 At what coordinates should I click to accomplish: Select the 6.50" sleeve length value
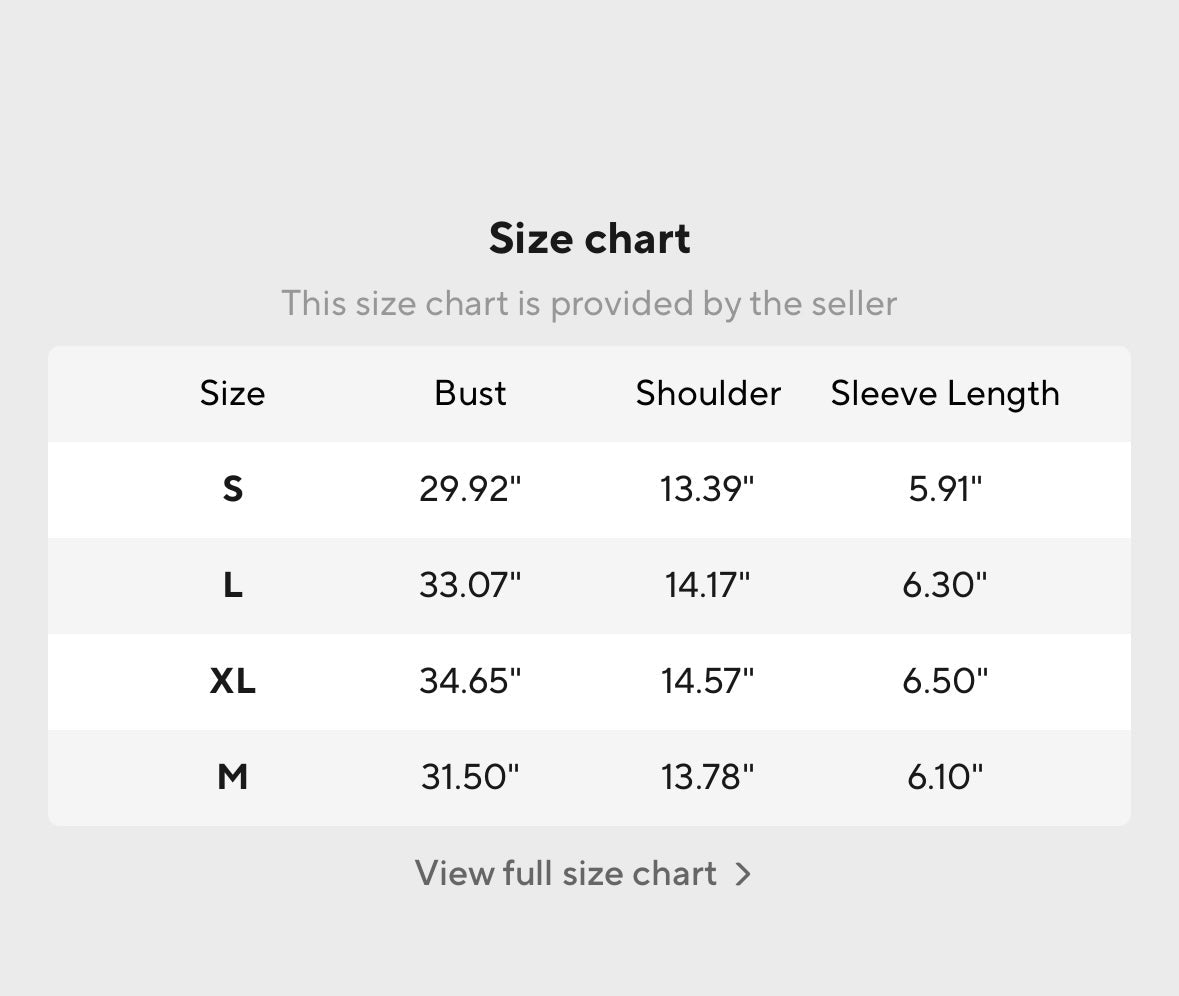click(945, 681)
